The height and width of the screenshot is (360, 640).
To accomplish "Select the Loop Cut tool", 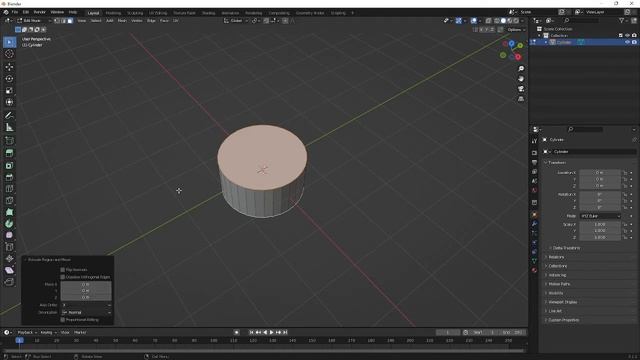I will (x=9, y=189).
